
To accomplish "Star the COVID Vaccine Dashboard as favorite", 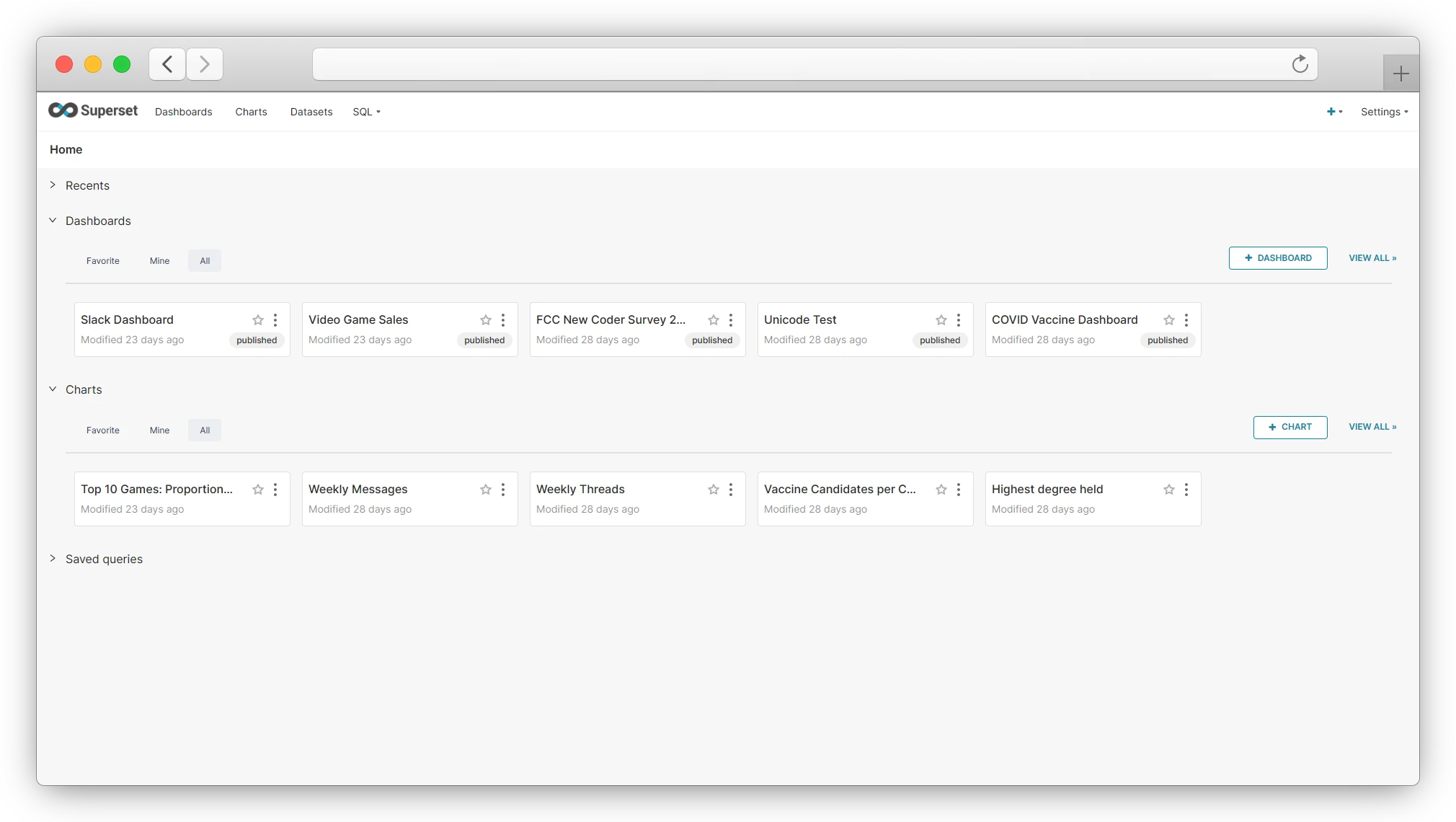I will 1169,320.
